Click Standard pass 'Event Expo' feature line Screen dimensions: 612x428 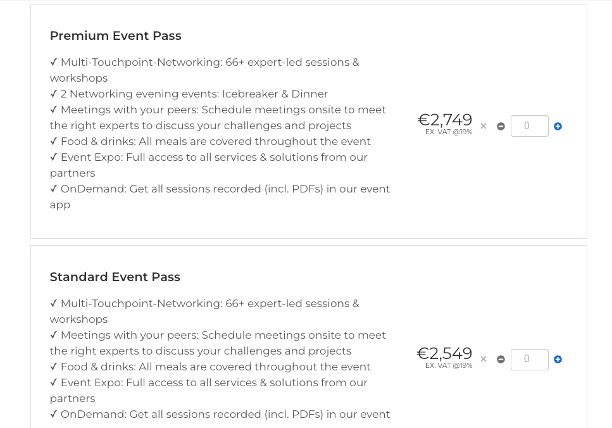(x=208, y=382)
